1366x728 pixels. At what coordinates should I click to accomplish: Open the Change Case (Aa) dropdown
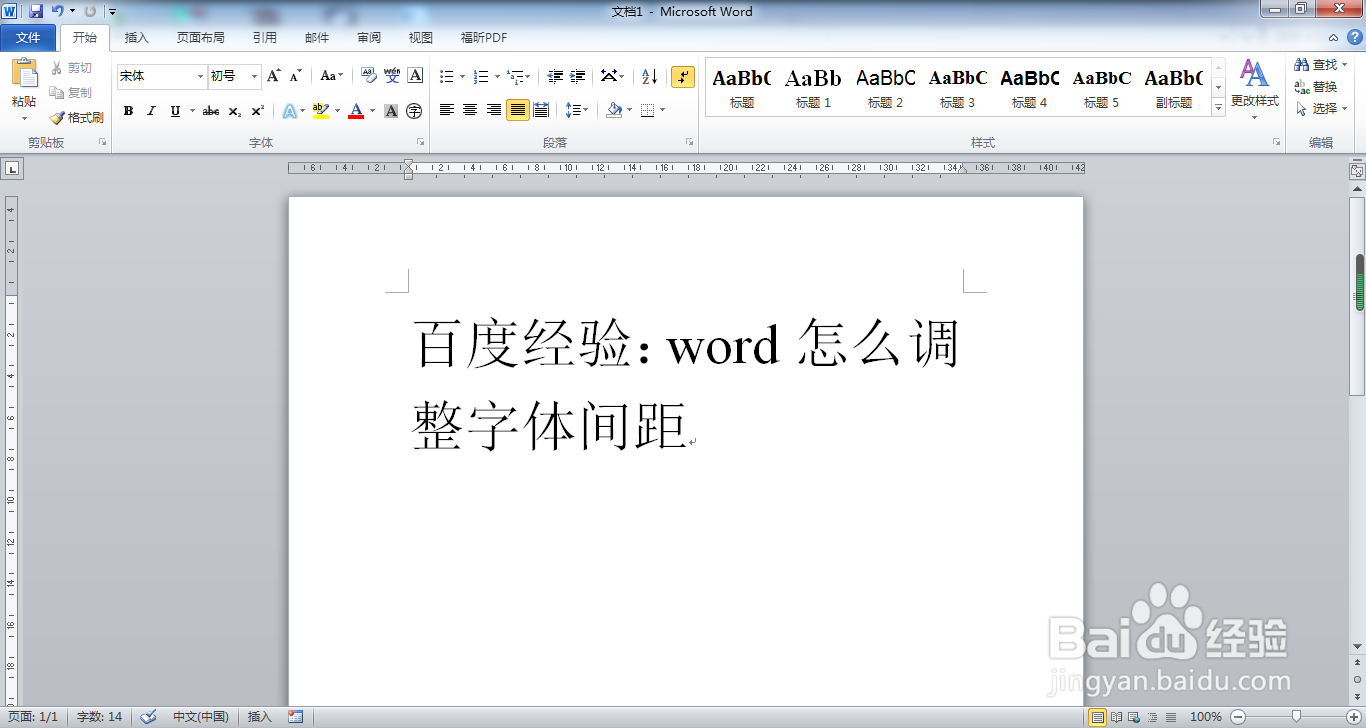[331, 76]
